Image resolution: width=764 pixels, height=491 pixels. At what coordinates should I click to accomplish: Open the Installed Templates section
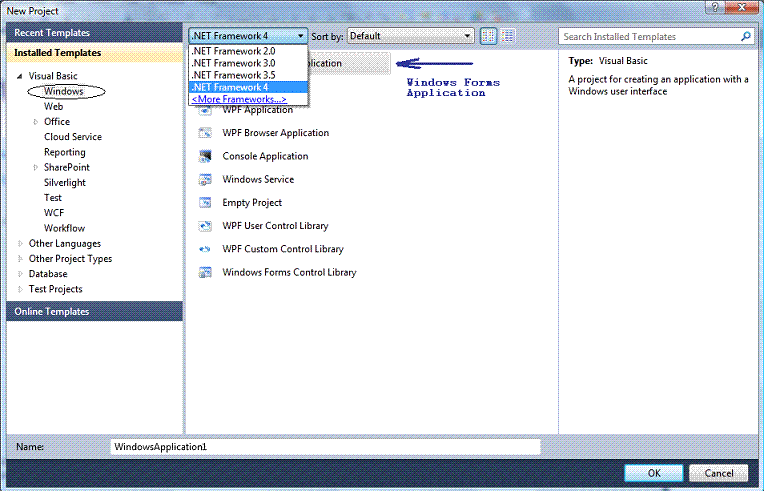95,53
